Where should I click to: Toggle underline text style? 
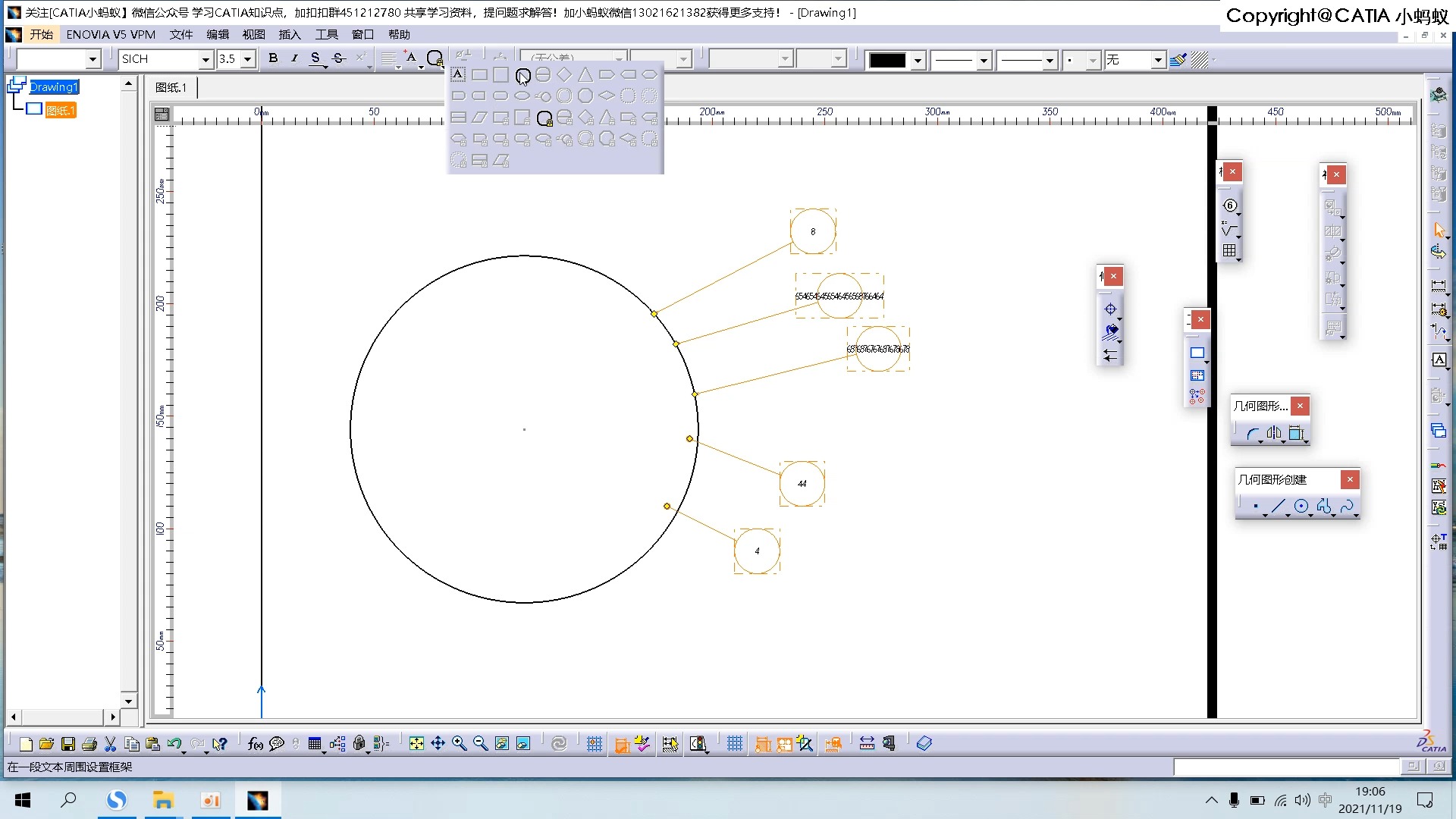(315, 58)
